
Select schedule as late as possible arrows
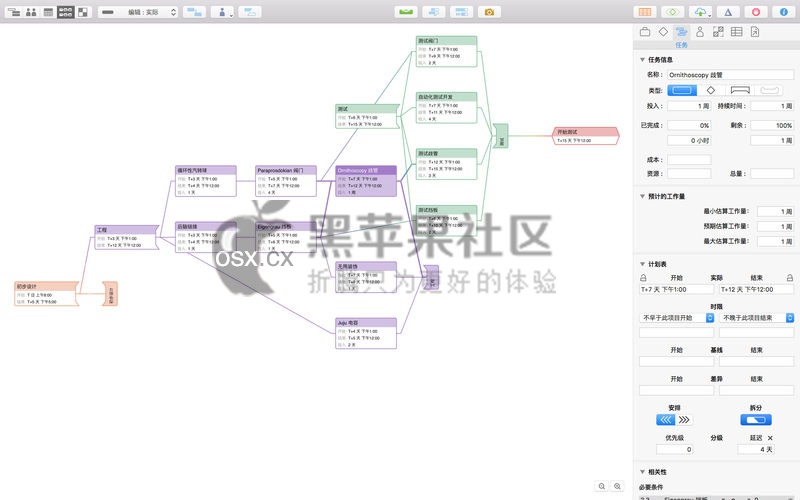[684, 420]
